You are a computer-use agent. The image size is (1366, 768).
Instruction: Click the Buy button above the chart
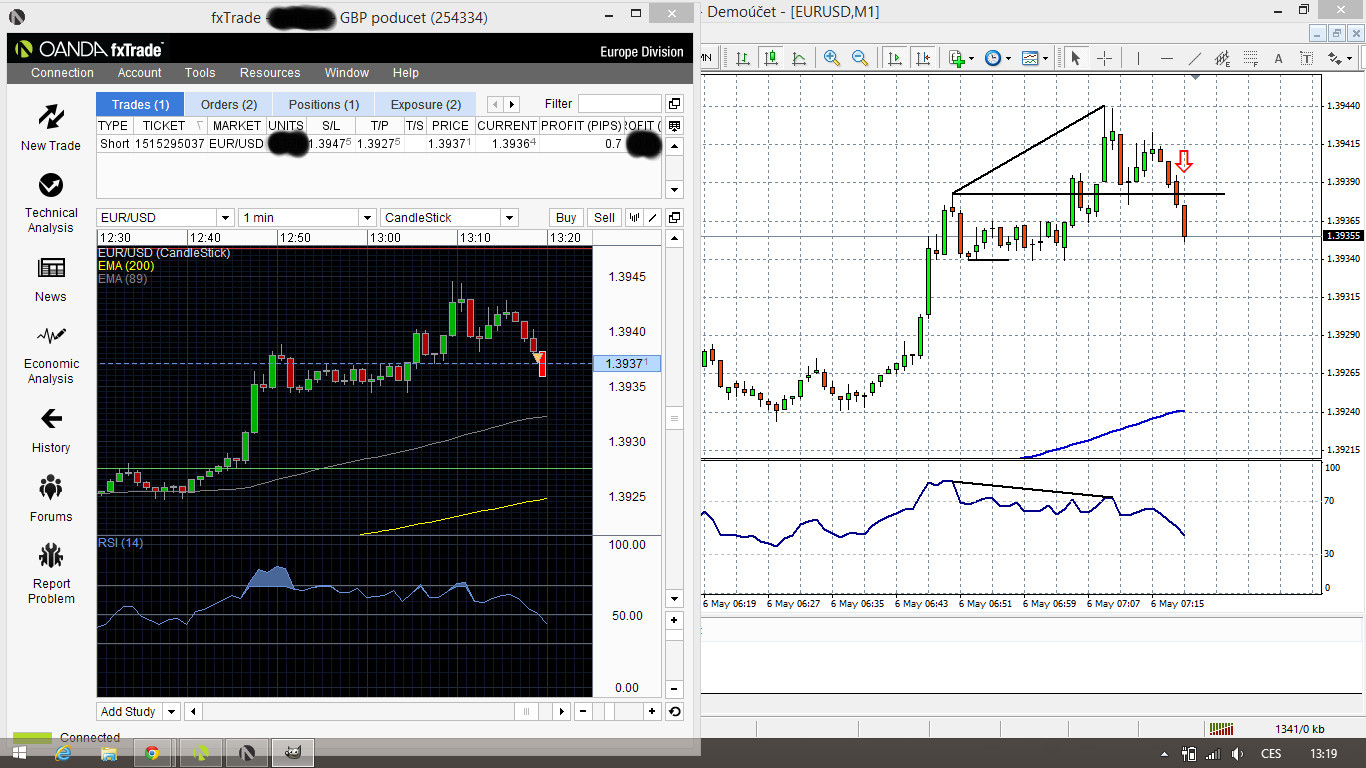coord(566,217)
